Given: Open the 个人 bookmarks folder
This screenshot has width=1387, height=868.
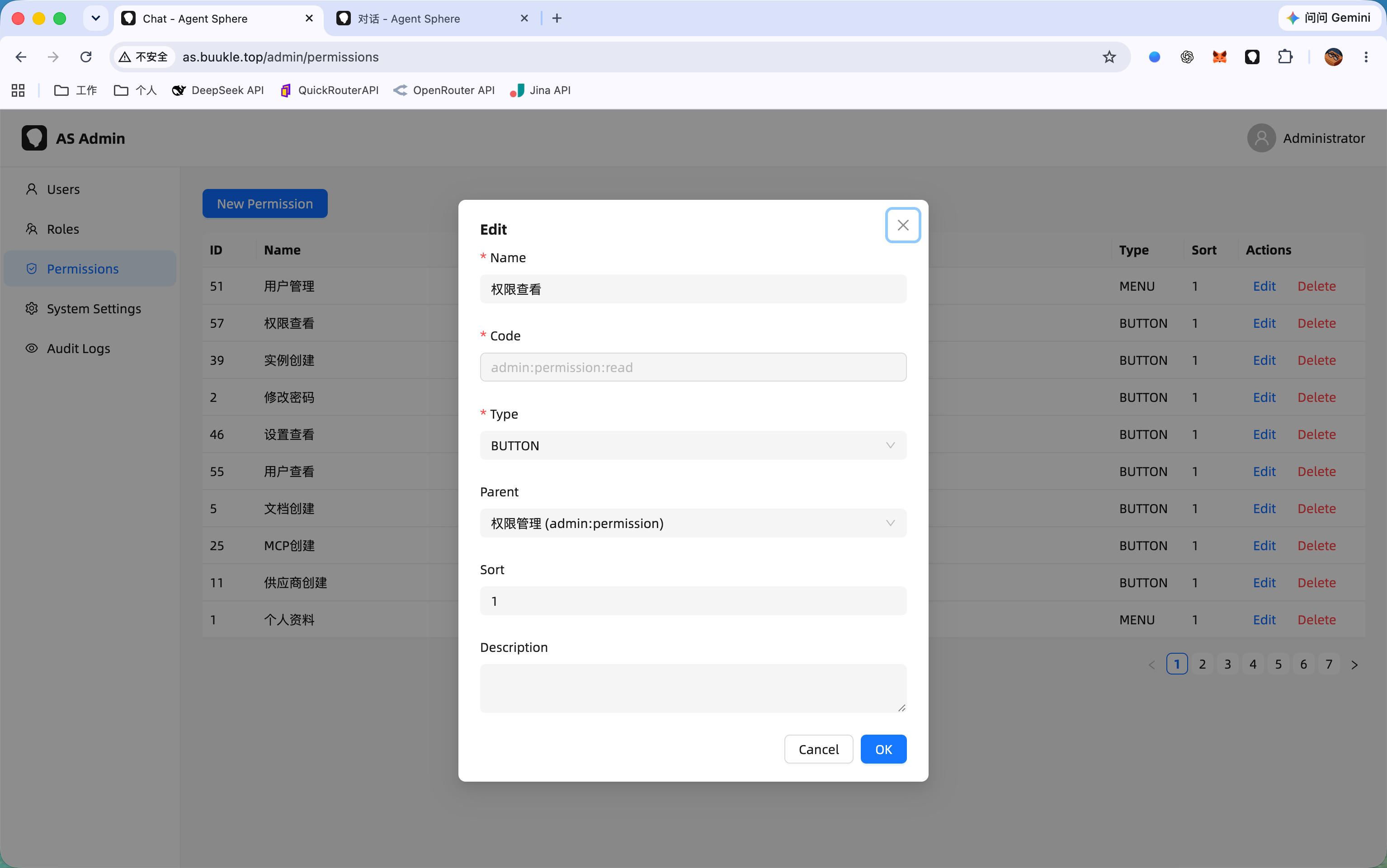Looking at the screenshot, I should pos(135,90).
